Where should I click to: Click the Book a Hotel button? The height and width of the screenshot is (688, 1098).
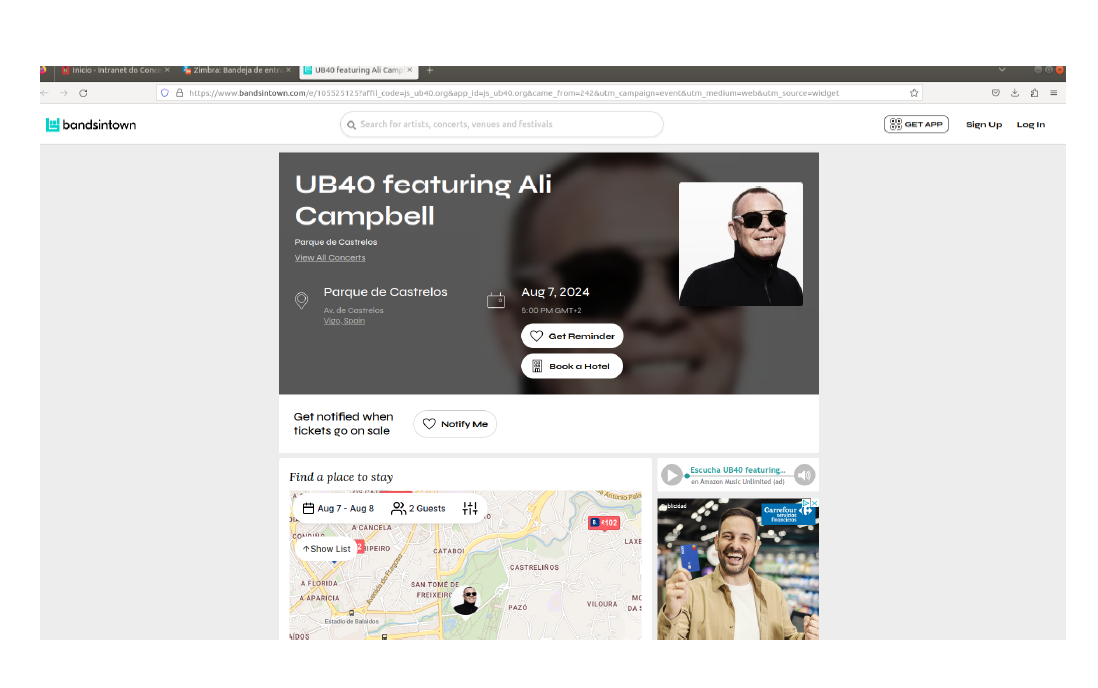(572, 366)
